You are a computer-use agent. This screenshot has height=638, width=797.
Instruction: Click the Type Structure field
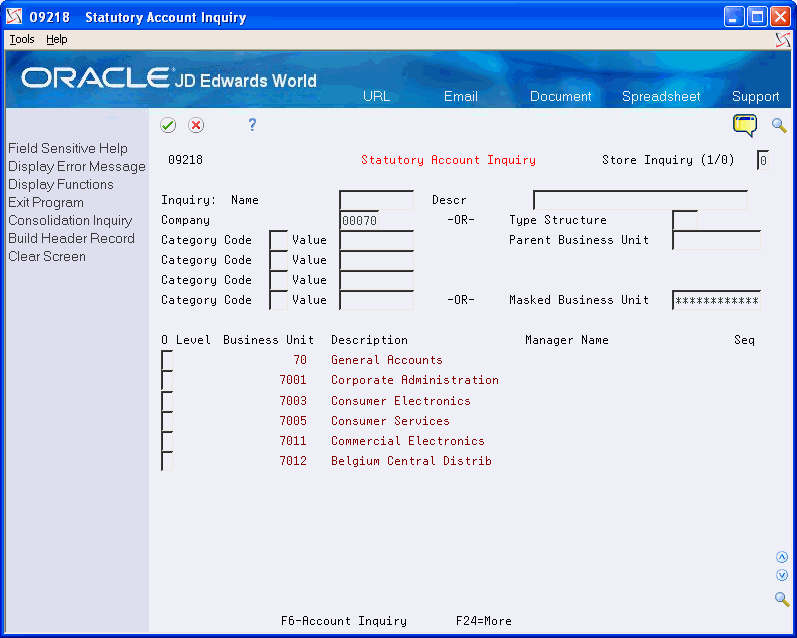pos(685,220)
